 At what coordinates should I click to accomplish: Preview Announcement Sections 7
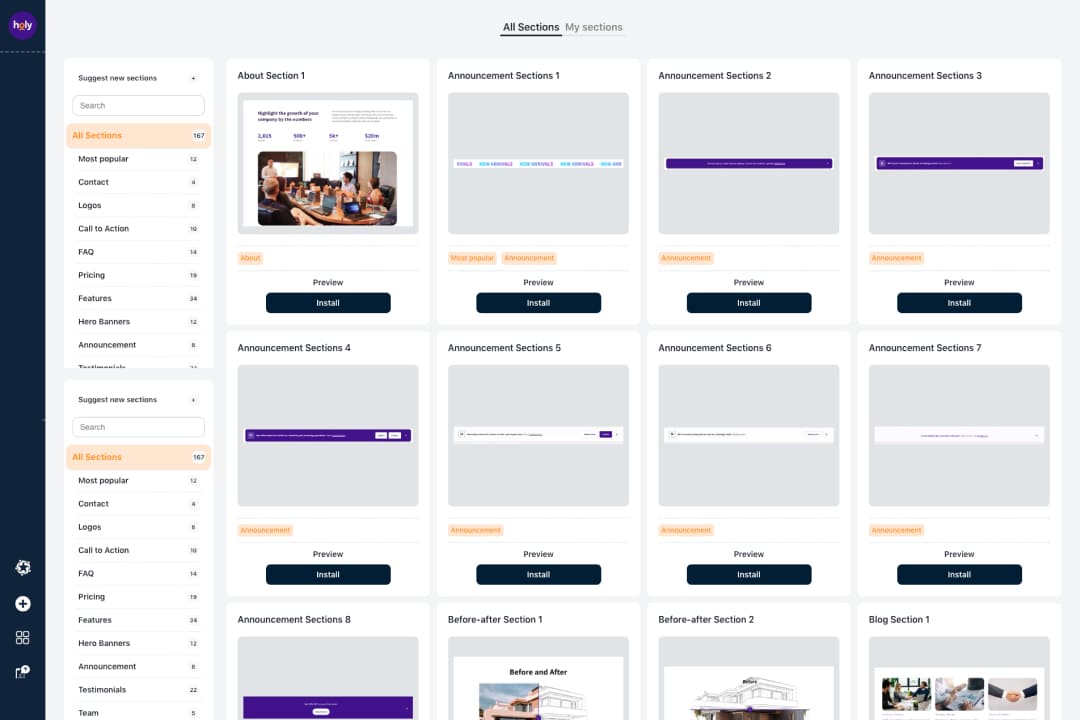pos(959,554)
